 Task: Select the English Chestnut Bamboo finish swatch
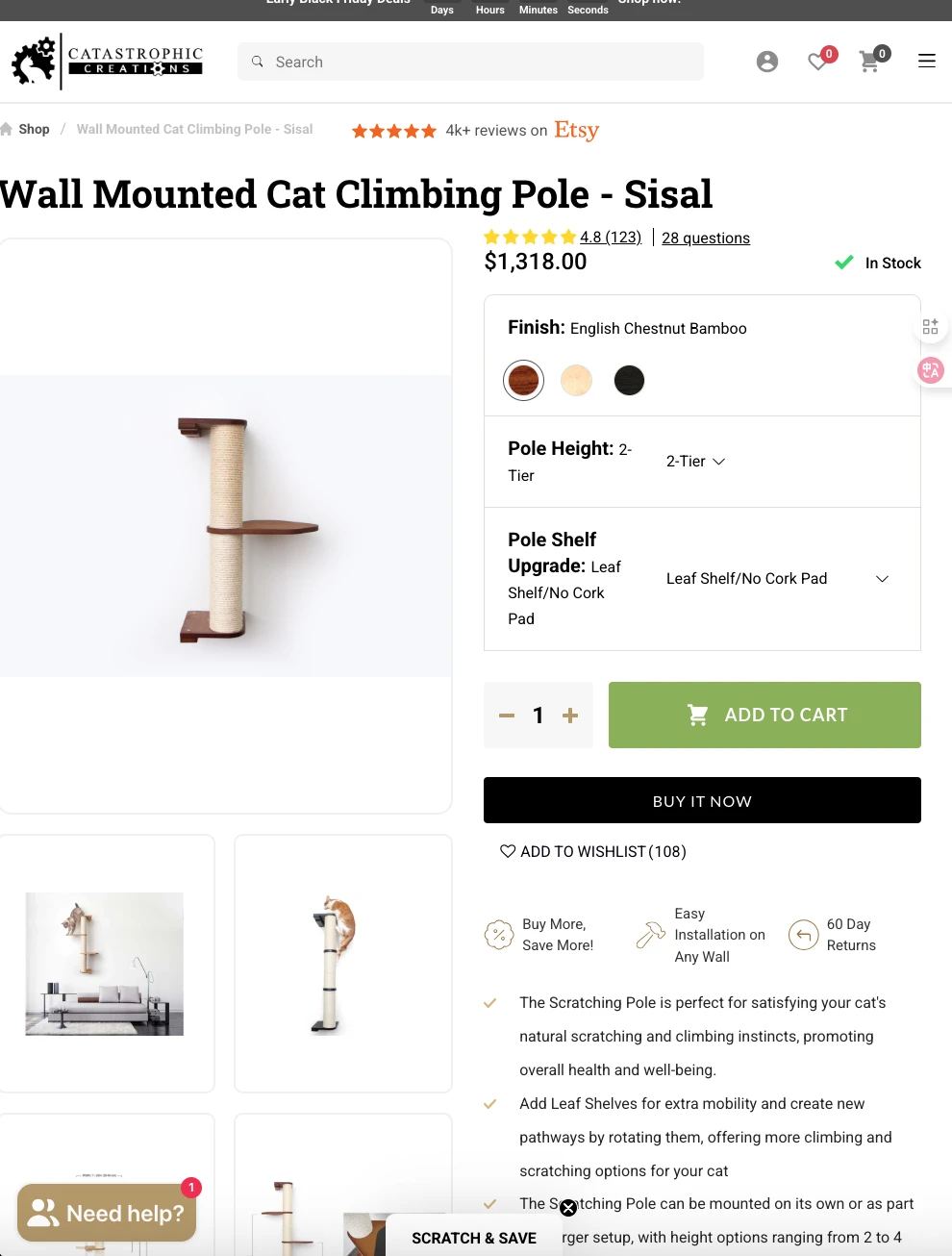coord(524,380)
